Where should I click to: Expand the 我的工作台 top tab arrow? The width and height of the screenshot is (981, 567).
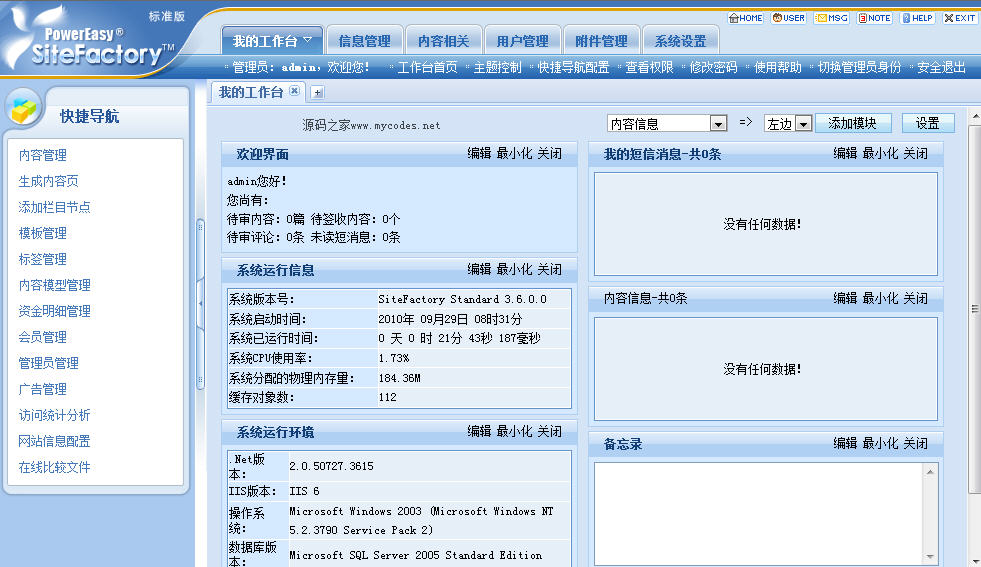[307, 41]
